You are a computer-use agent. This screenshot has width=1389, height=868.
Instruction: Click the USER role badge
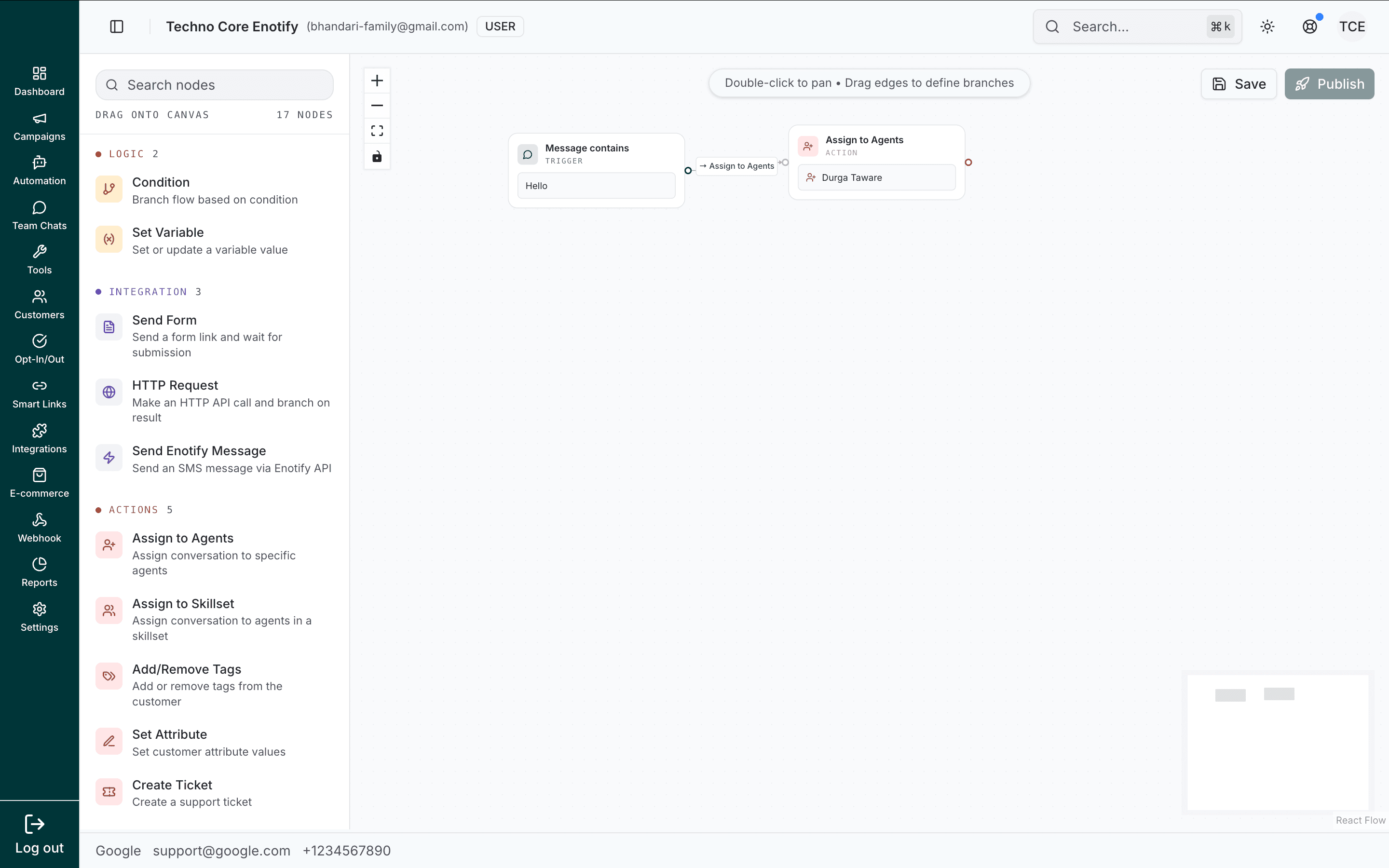[500, 27]
